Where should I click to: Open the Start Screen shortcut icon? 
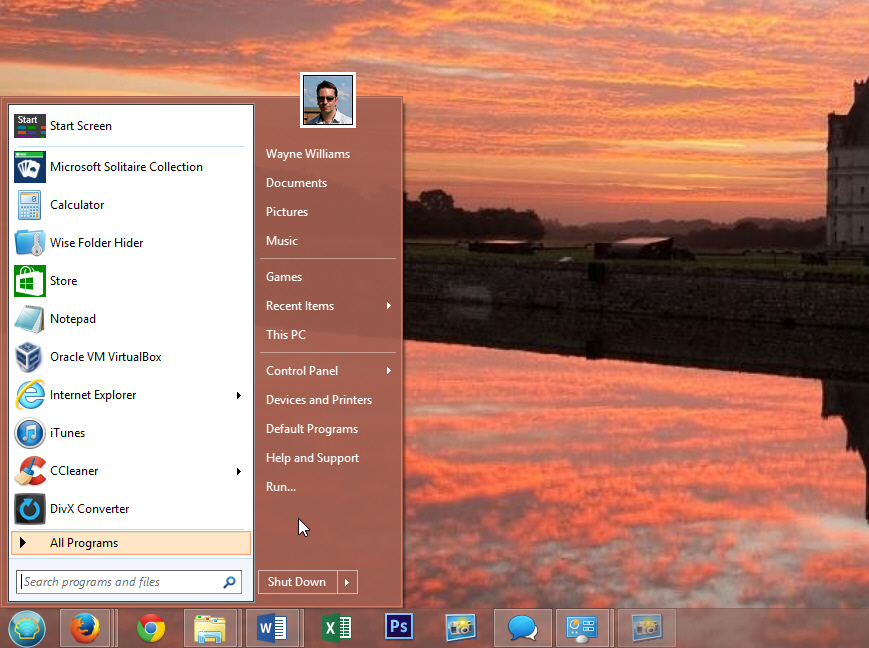coord(29,126)
